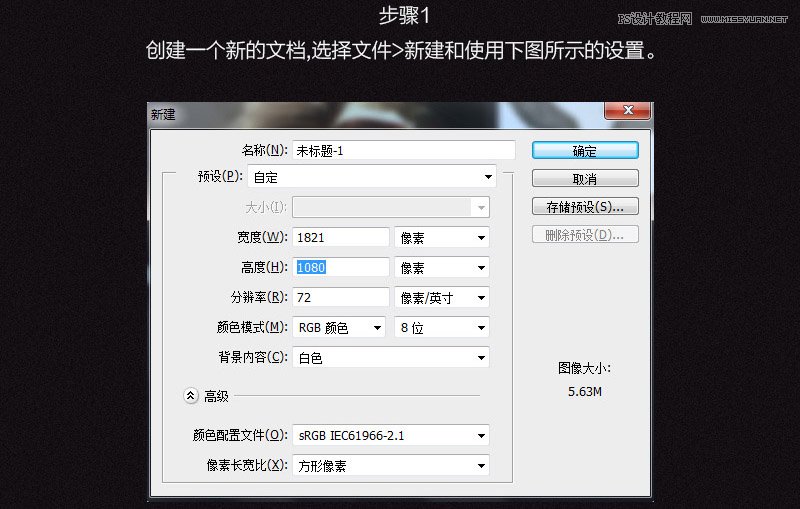This screenshot has width=800, height=509.
Task: Open the 预设 (Preset) dropdown
Action: (394, 177)
